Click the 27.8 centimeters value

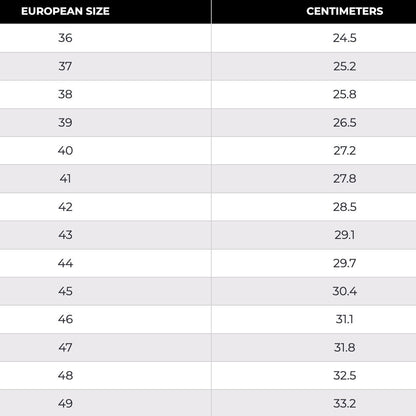(345, 179)
